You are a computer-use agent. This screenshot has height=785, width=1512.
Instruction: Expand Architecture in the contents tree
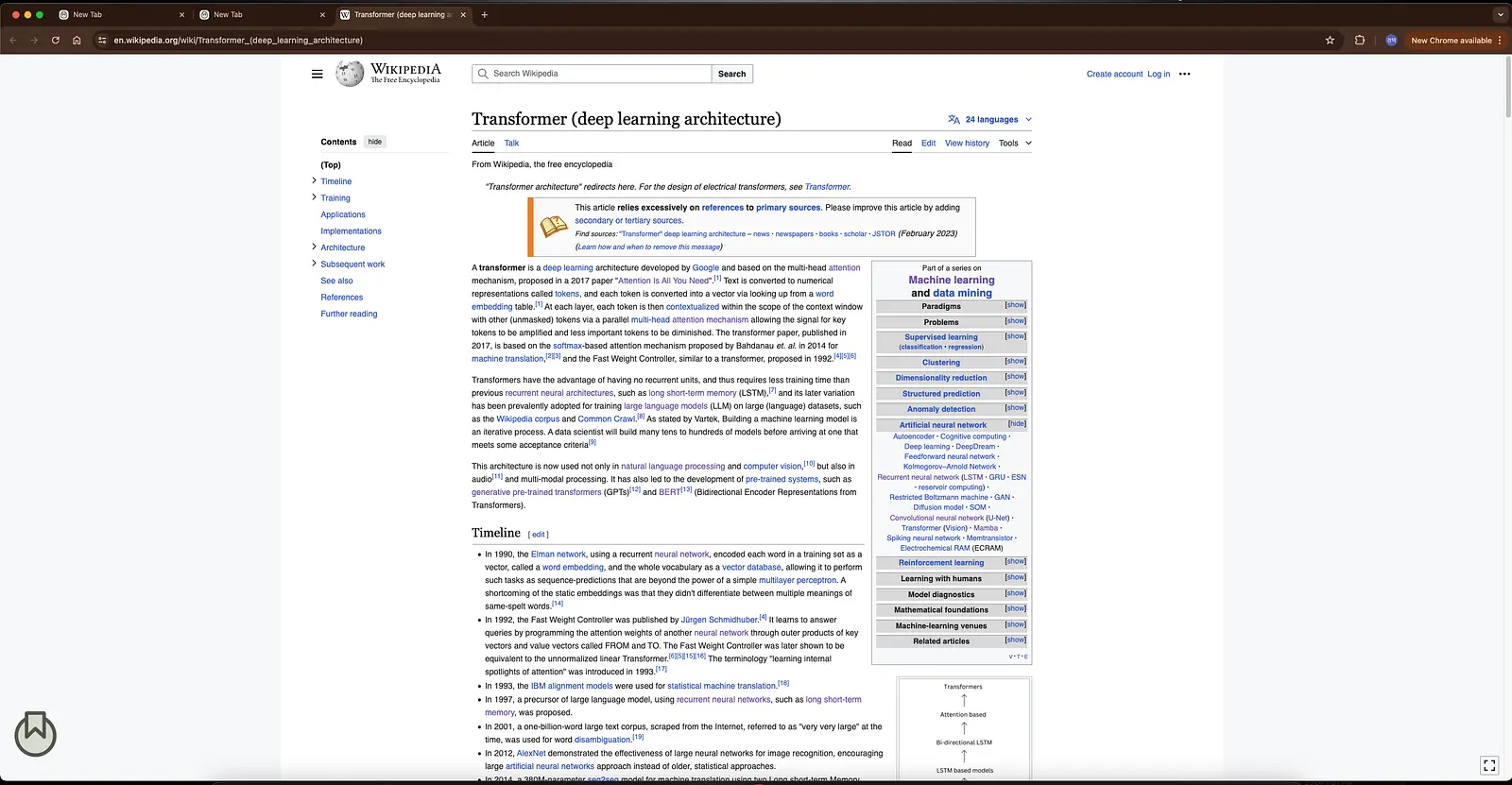tap(314, 247)
